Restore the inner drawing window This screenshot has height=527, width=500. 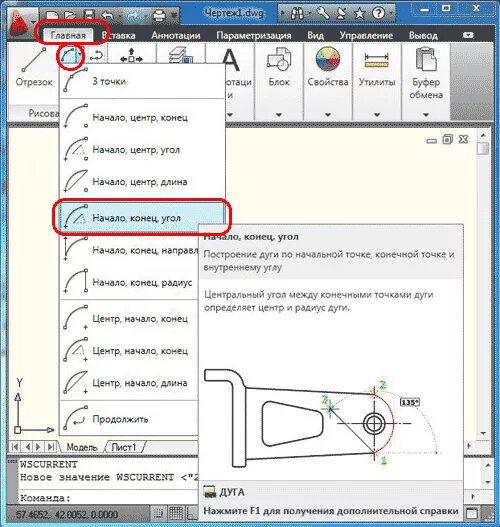pyautogui.click(x=447, y=139)
